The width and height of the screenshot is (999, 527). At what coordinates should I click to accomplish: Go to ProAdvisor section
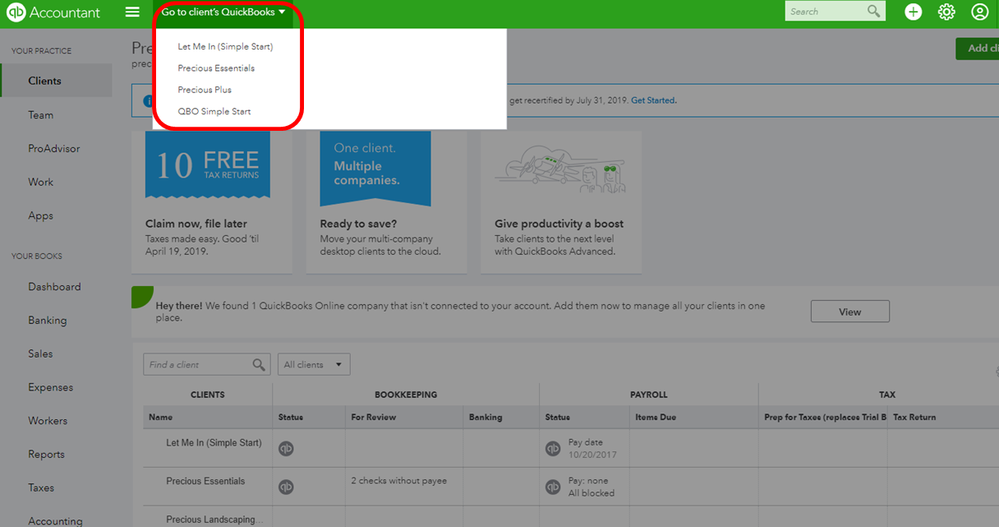pyautogui.click(x=54, y=148)
